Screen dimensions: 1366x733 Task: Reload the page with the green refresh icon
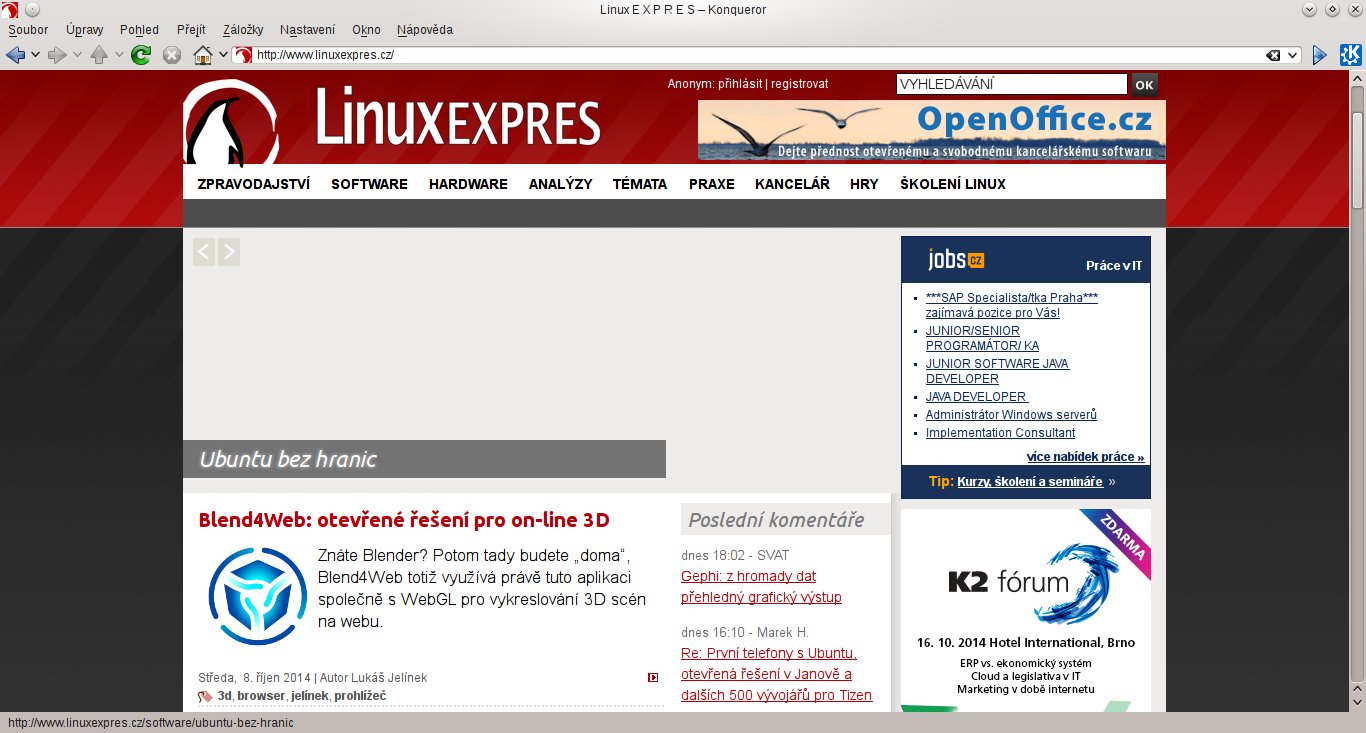141,55
